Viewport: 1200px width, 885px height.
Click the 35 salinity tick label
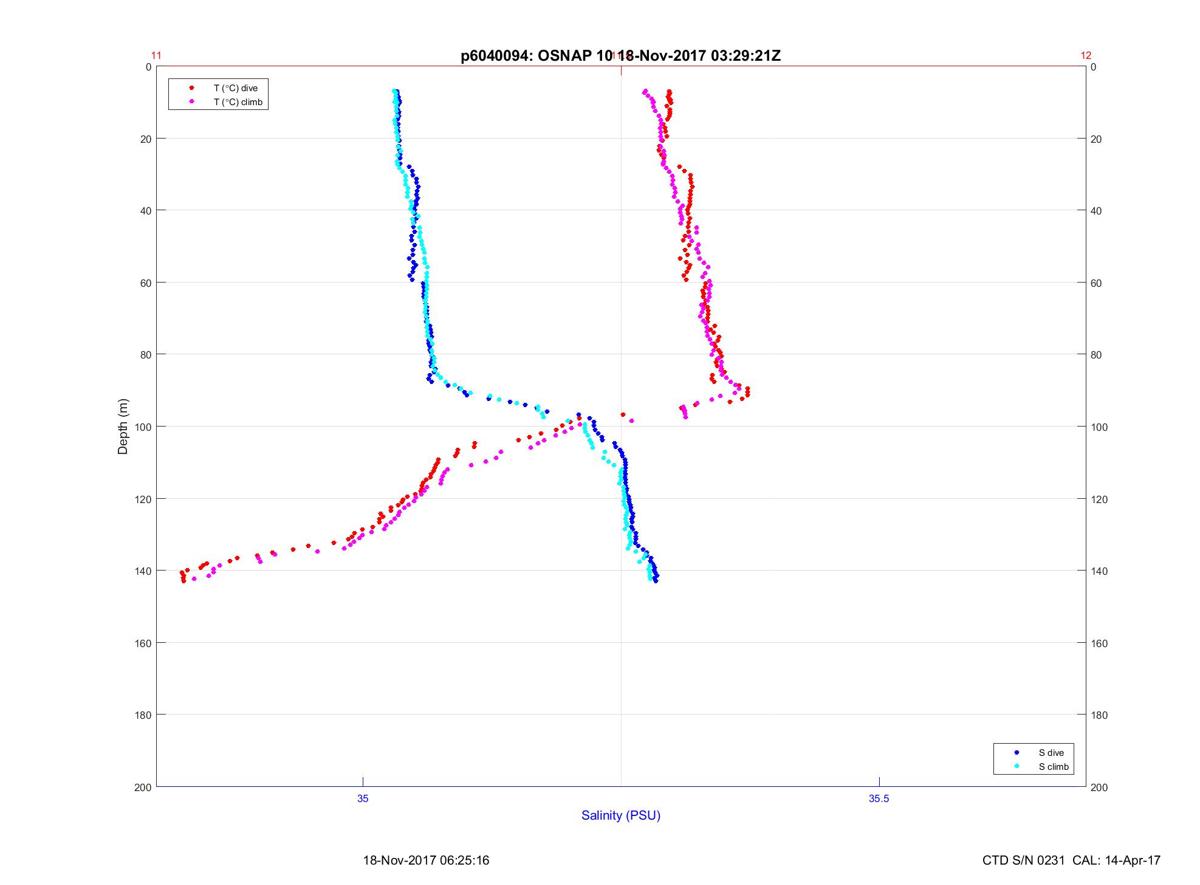click(x=363, y=798)
